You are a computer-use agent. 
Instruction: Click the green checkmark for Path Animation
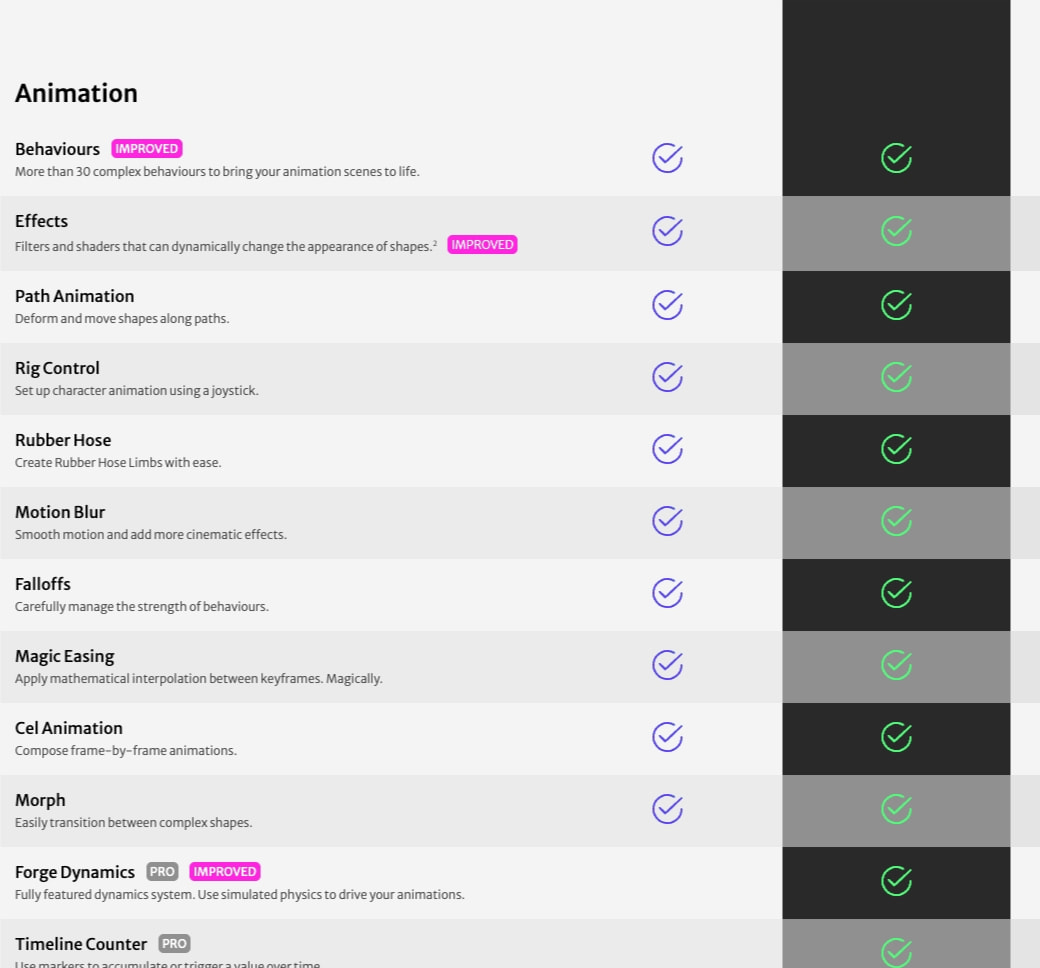click(896, 305)
